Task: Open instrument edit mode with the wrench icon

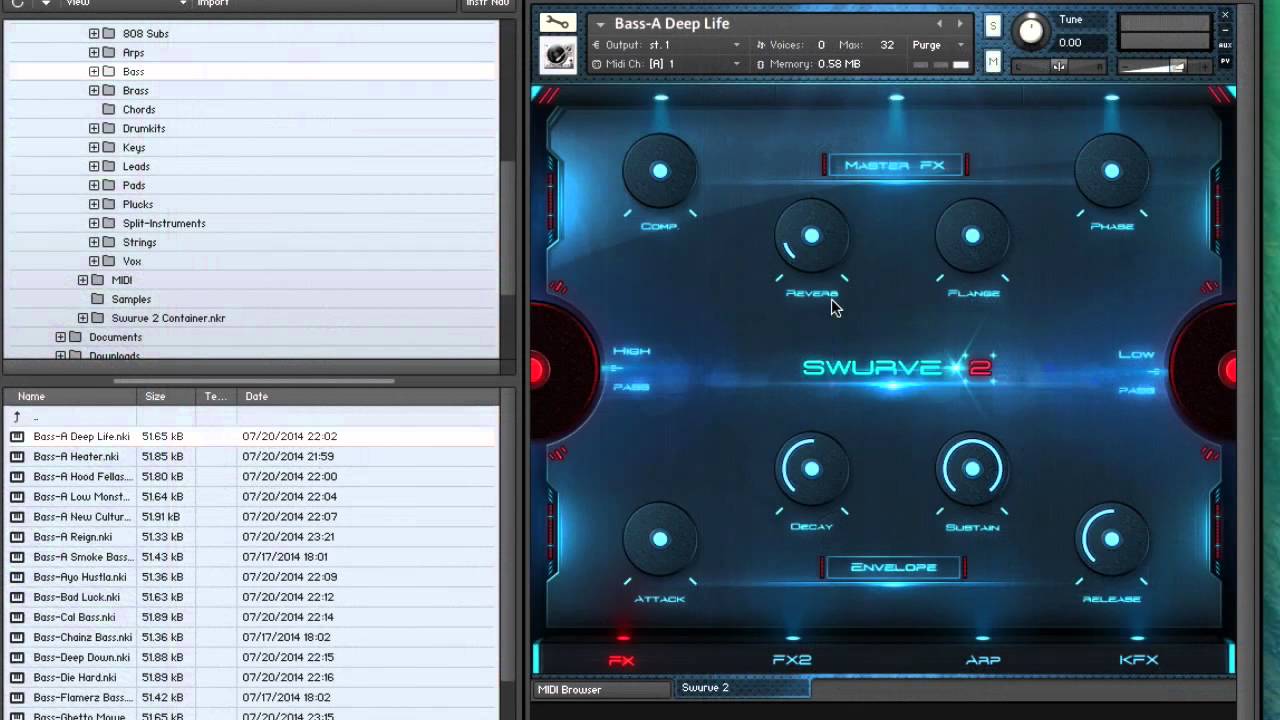Action: click(558, 23)
